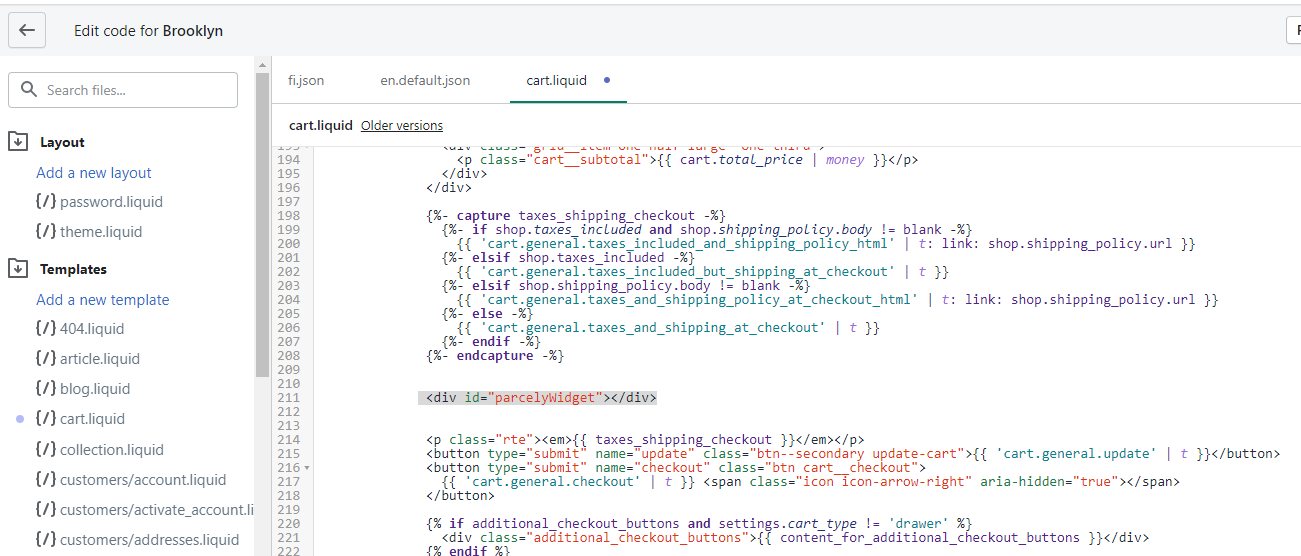Click the 'endcapture' code line
Screen dimensions: 1301x556
495,356
